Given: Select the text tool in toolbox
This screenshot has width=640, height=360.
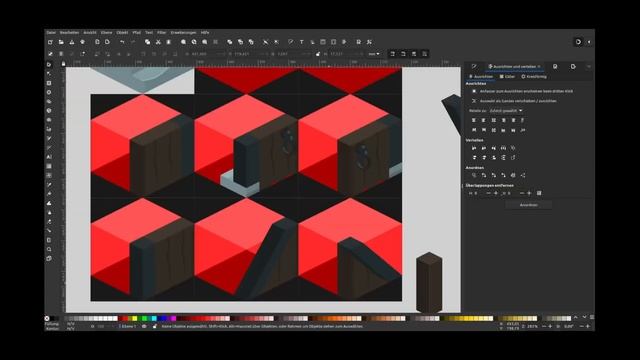Looking at the screenshot, I should coord(49,157).
